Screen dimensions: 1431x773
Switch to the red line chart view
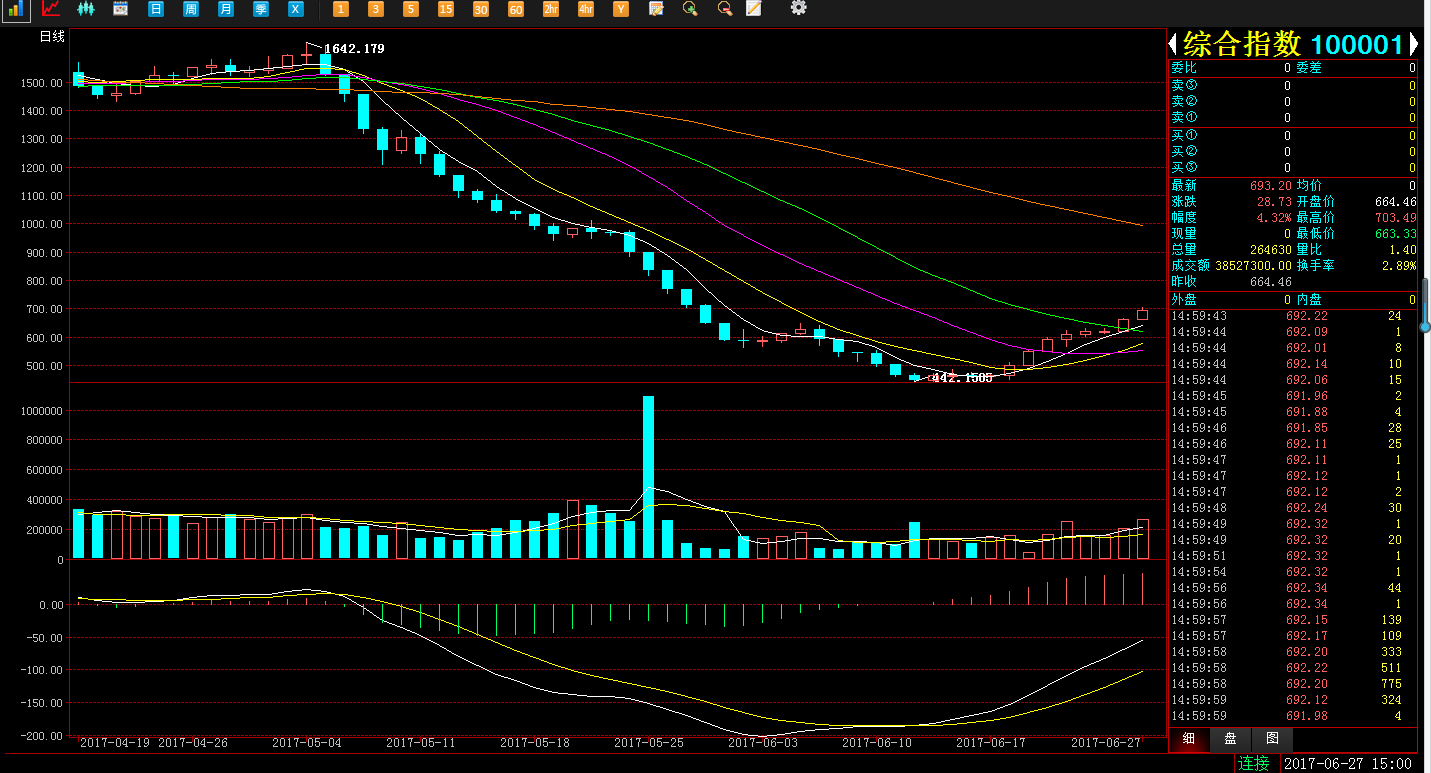(50, 9)
